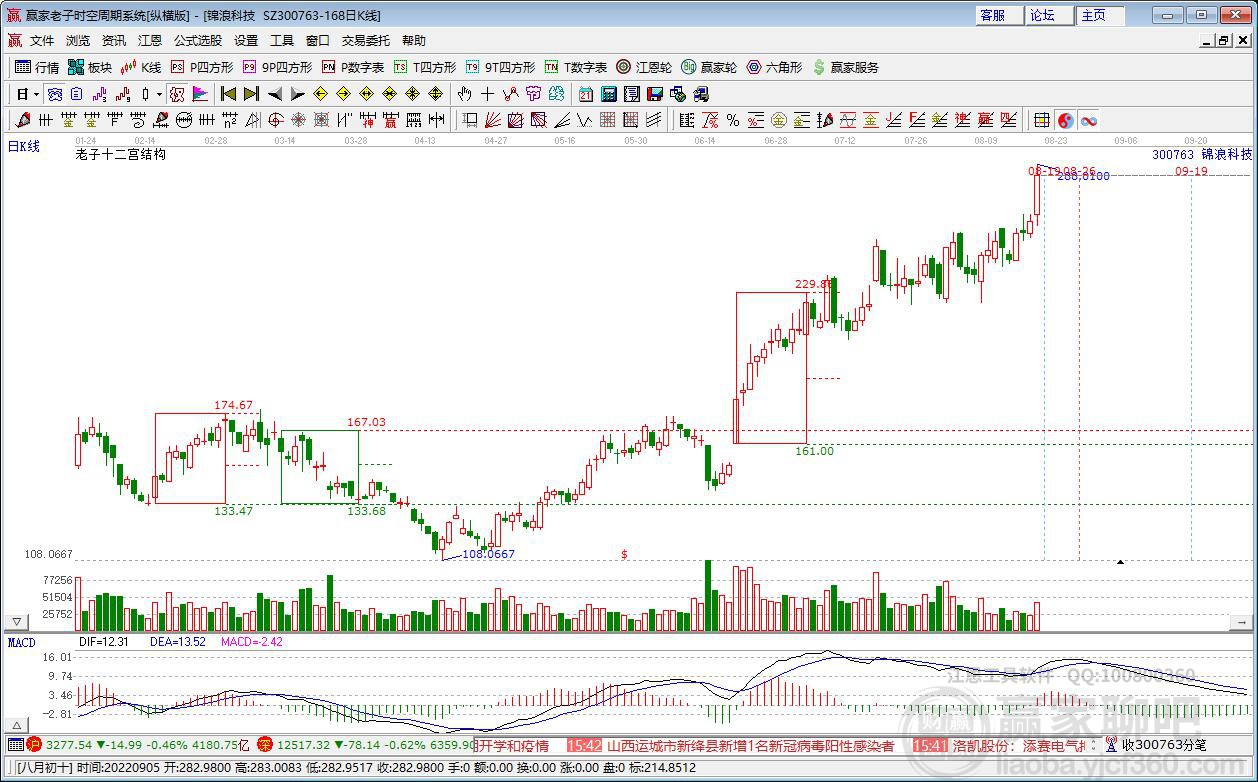1258x782 pixels.
Task: Click the floppy disk save icon
Action: pos(654,94)
